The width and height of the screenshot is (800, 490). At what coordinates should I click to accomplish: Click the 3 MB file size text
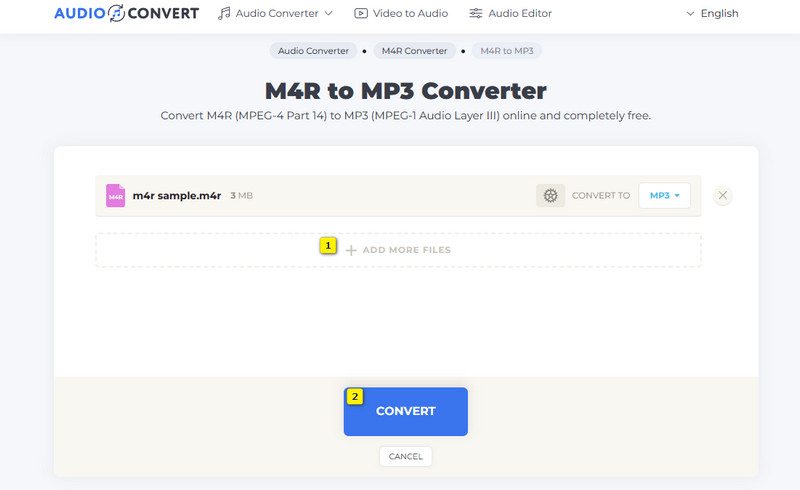coord(241,195)
